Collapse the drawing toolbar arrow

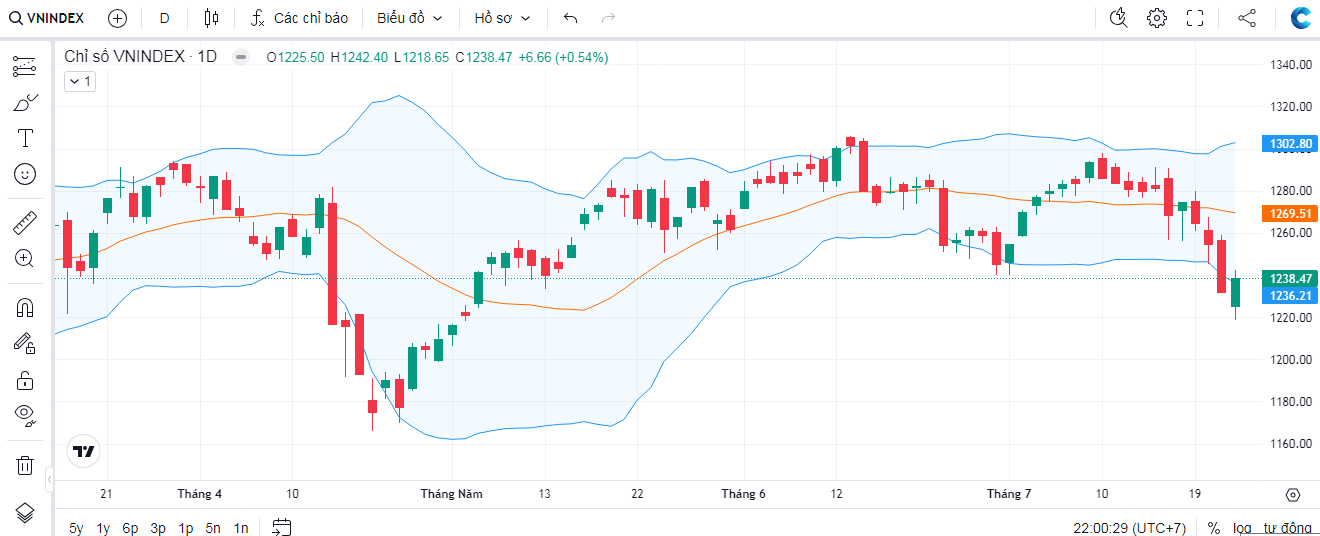[50, 482]
